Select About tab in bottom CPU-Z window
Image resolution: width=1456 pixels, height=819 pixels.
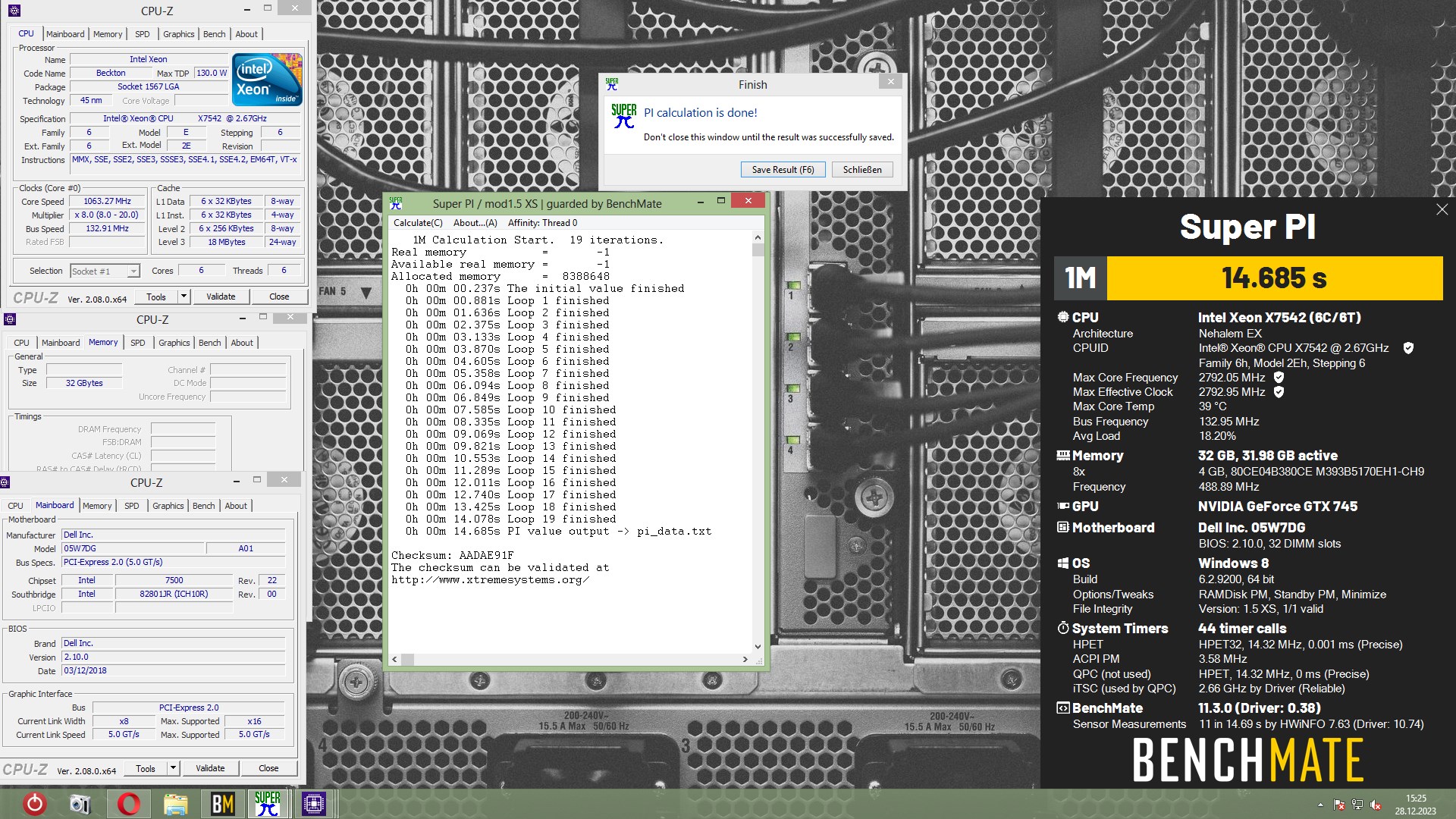click(236, 506)
